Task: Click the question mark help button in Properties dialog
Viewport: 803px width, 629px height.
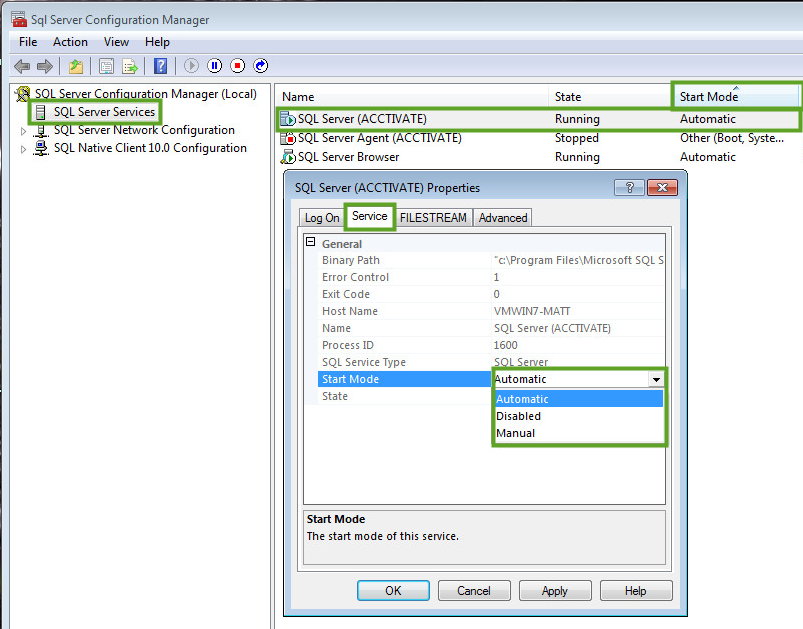Action: (x=629, y=187)
